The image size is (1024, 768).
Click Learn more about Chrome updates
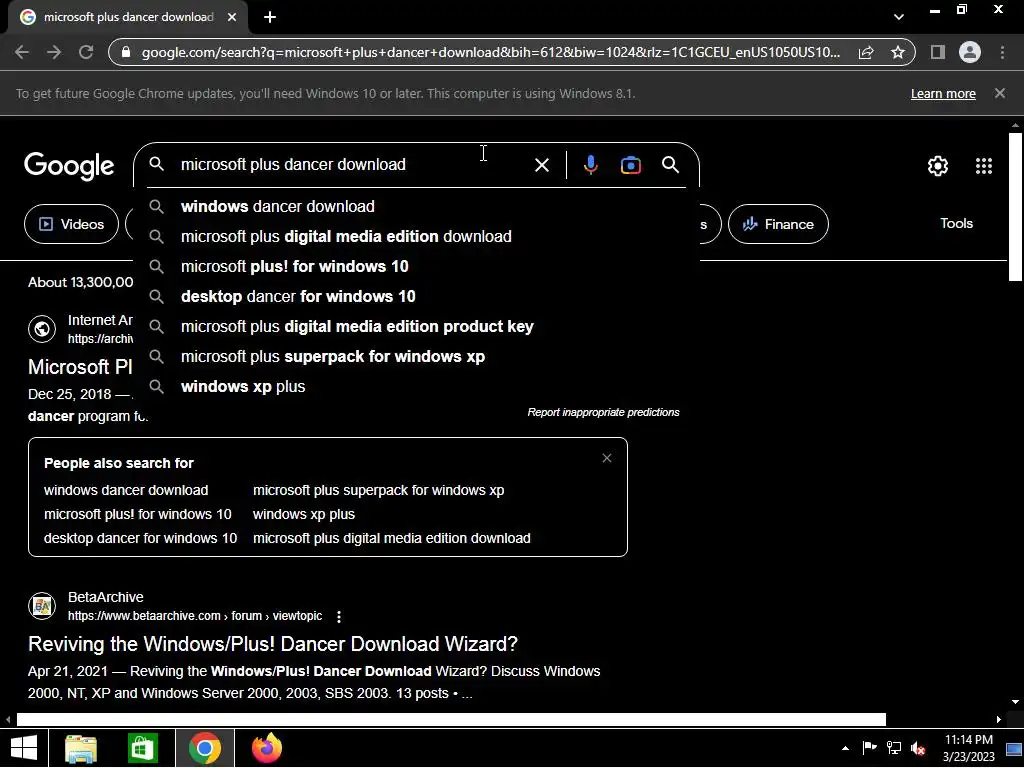point(943,93)
